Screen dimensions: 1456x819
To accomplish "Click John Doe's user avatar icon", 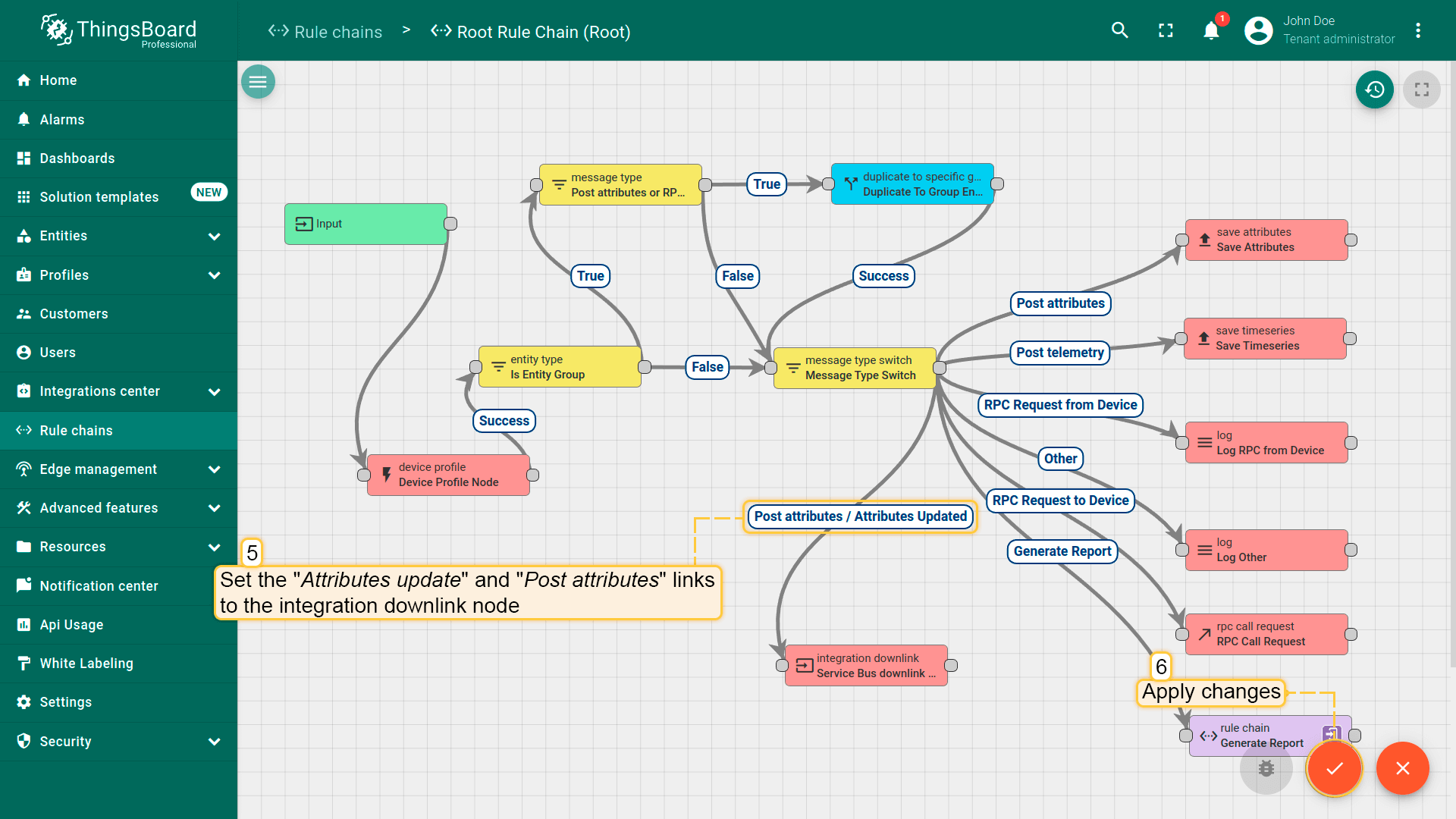I will click(x=1258, y=30).
